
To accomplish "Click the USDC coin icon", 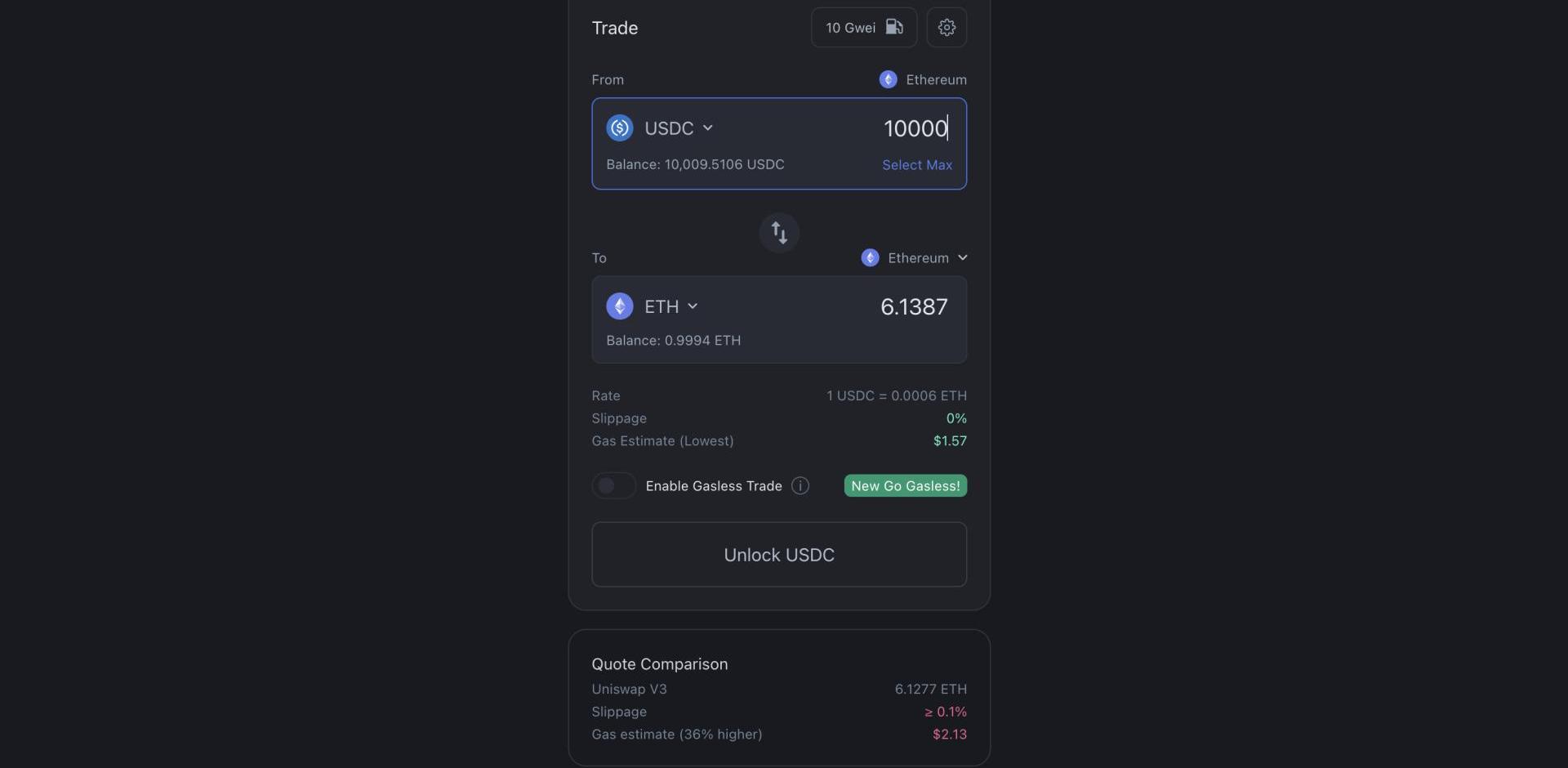I will (620, 128).
